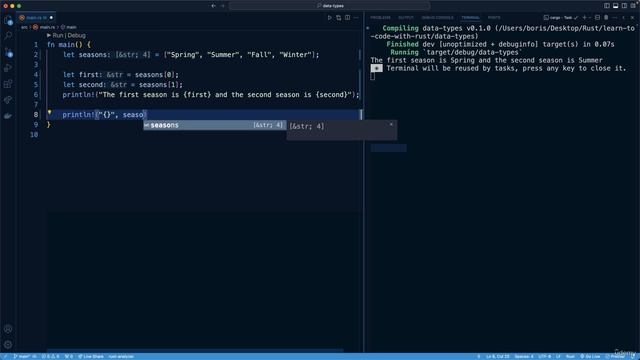Click the Rust language mode indicator
640x360 pixels.
570,356
